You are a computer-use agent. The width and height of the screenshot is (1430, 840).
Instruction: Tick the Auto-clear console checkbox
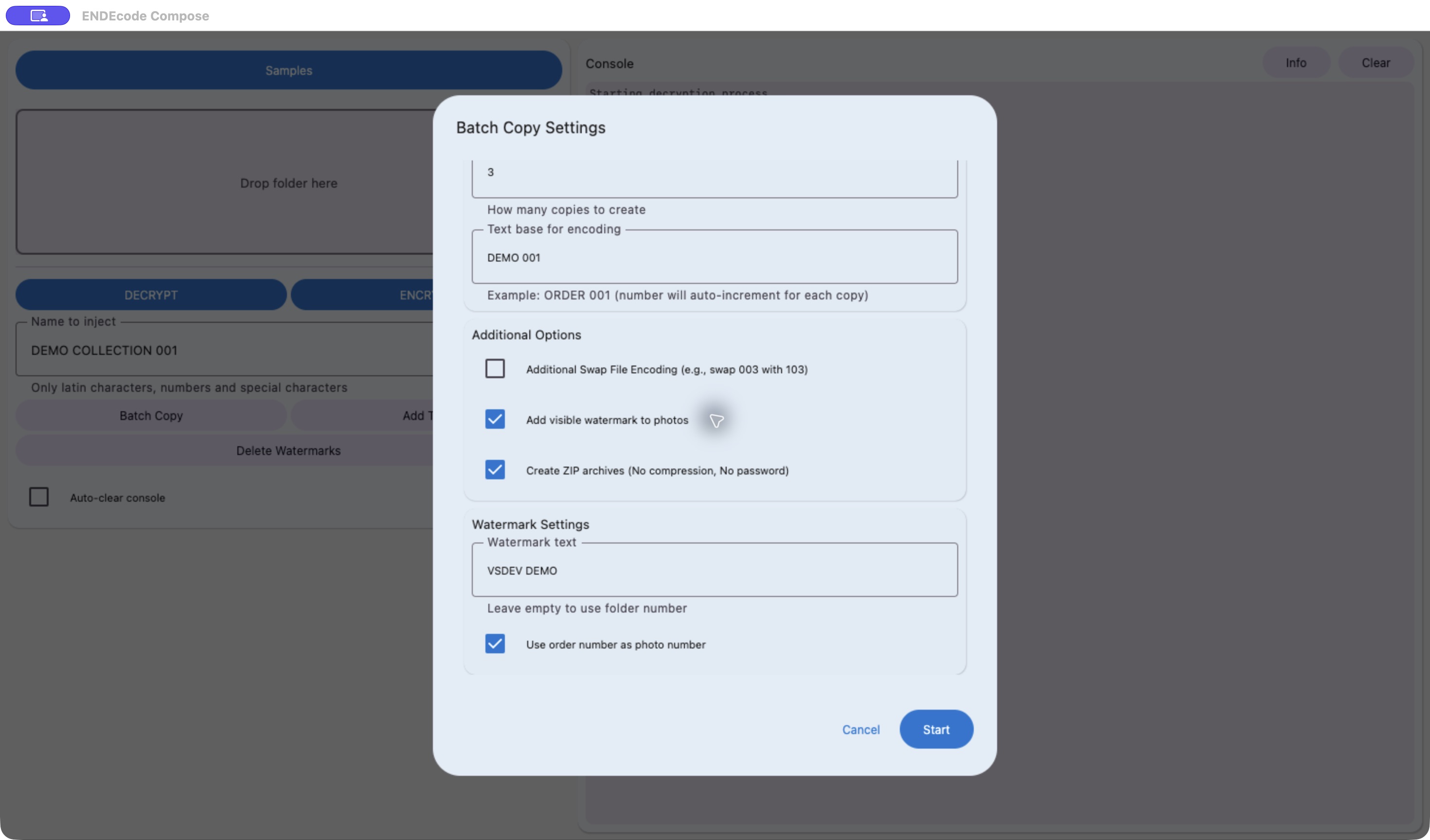[x=38, y=497]
